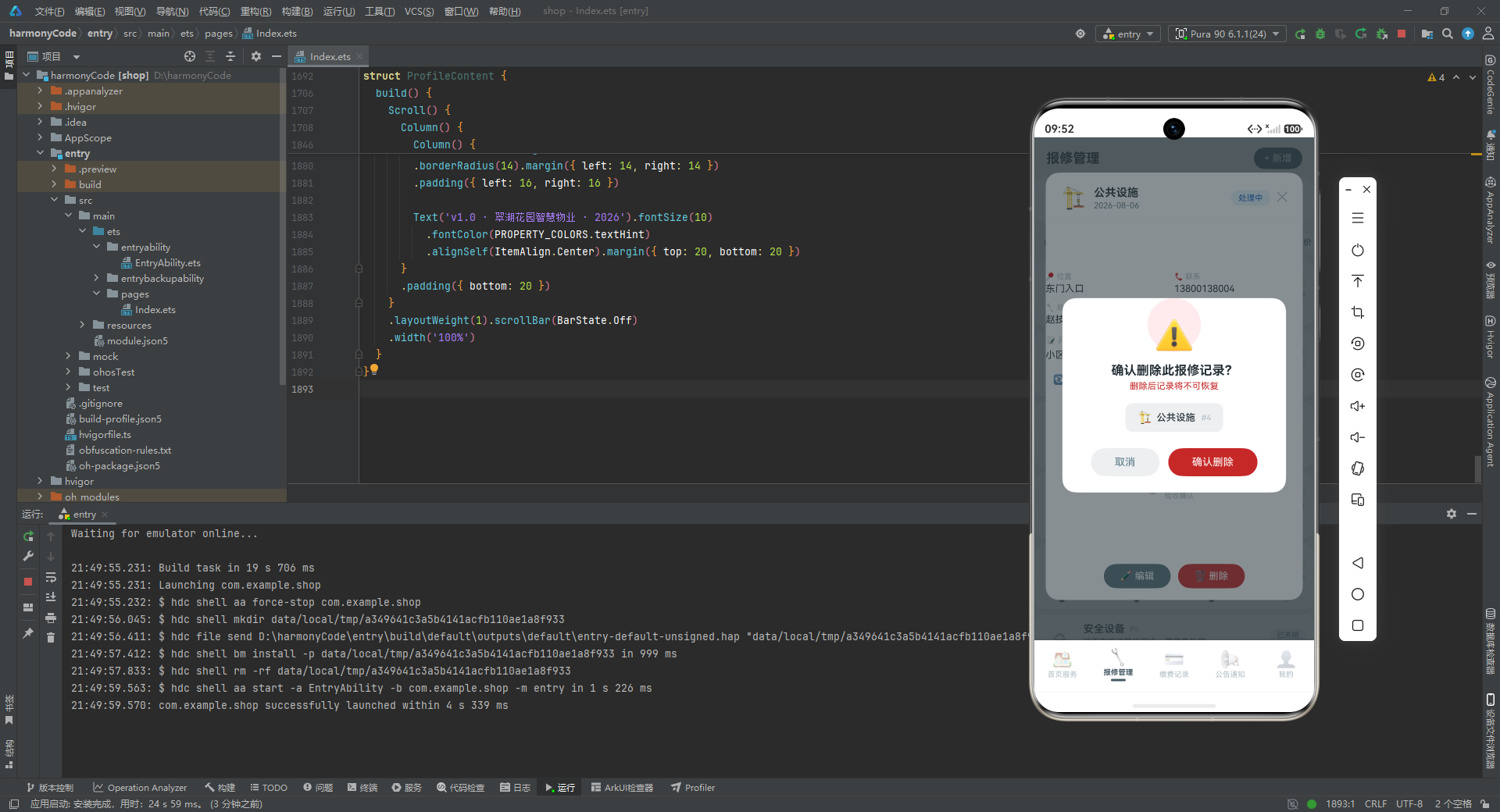Viewport: 1500px width, 812px height.
Task: Open Run panel settings gear
Action: point(1452,514)
